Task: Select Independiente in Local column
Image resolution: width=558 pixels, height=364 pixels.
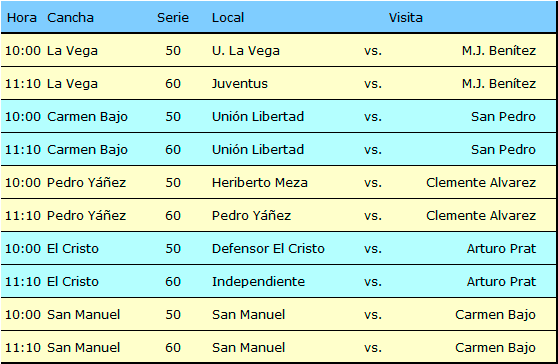Action: (258, 281)
